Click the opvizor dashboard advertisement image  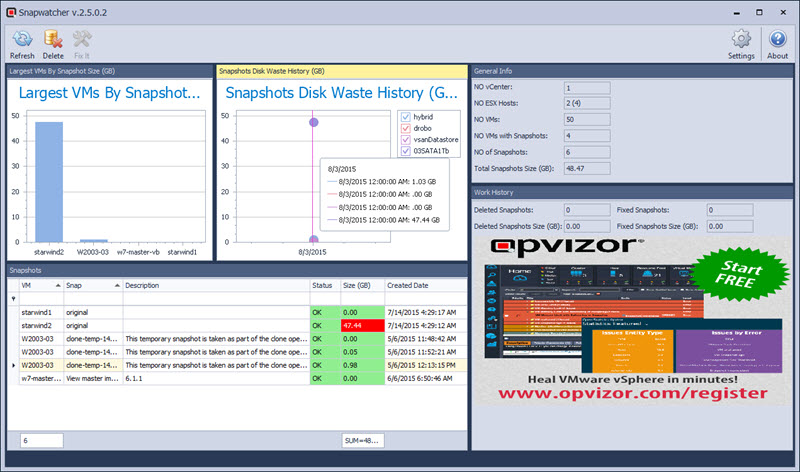[x=633, y=319]
